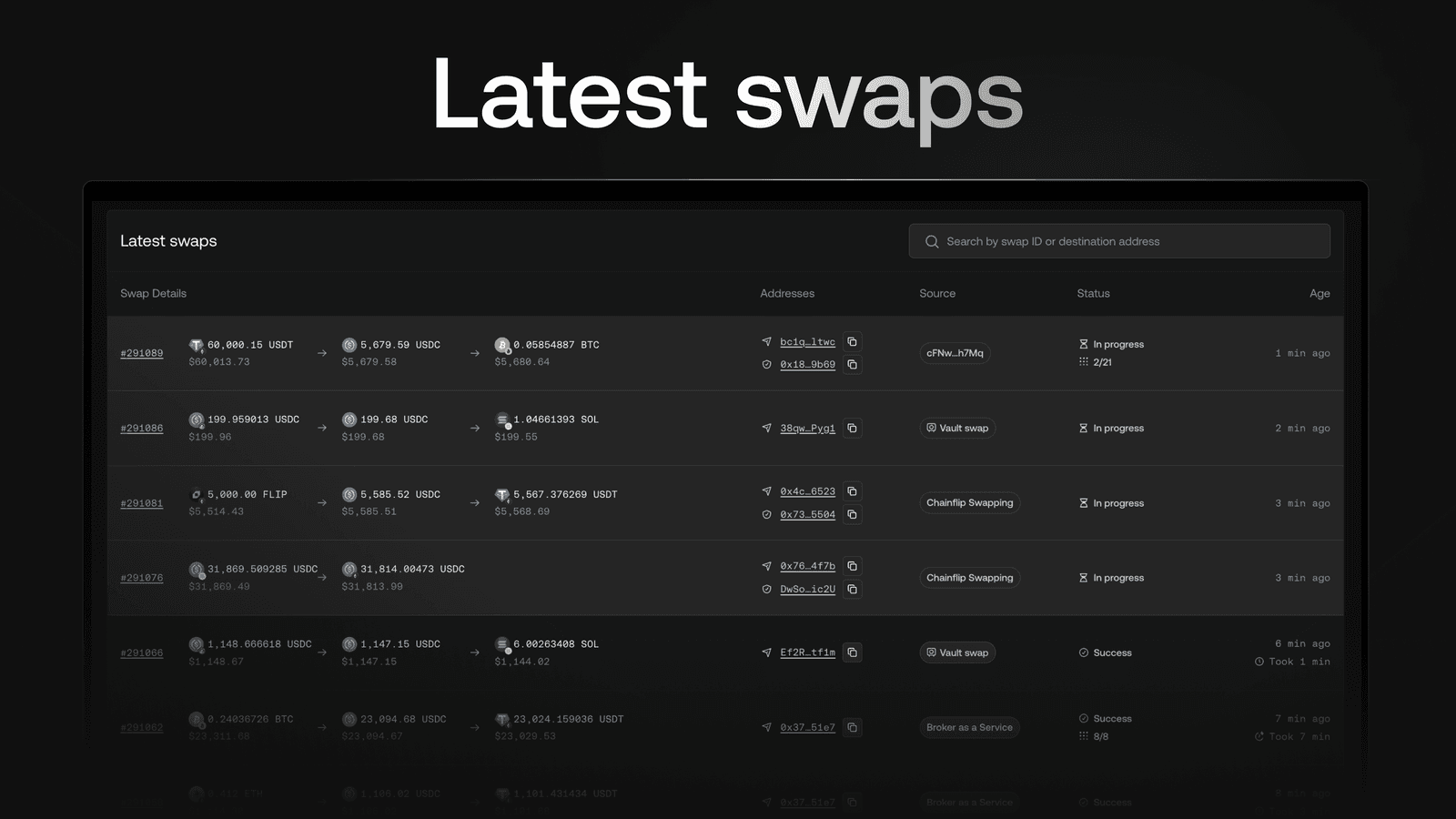Viewport: 1456px width, 819px height.
Task: Copy the 0x37…51e7 address in swap #291062
Action: click(x=852, y=727)
